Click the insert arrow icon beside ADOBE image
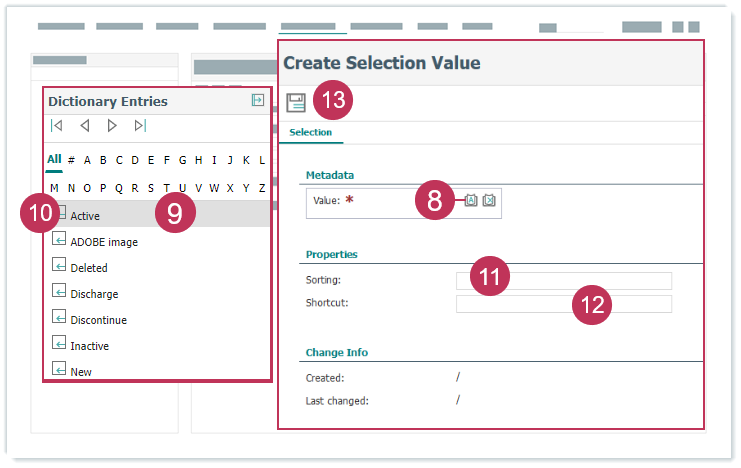 59,241
